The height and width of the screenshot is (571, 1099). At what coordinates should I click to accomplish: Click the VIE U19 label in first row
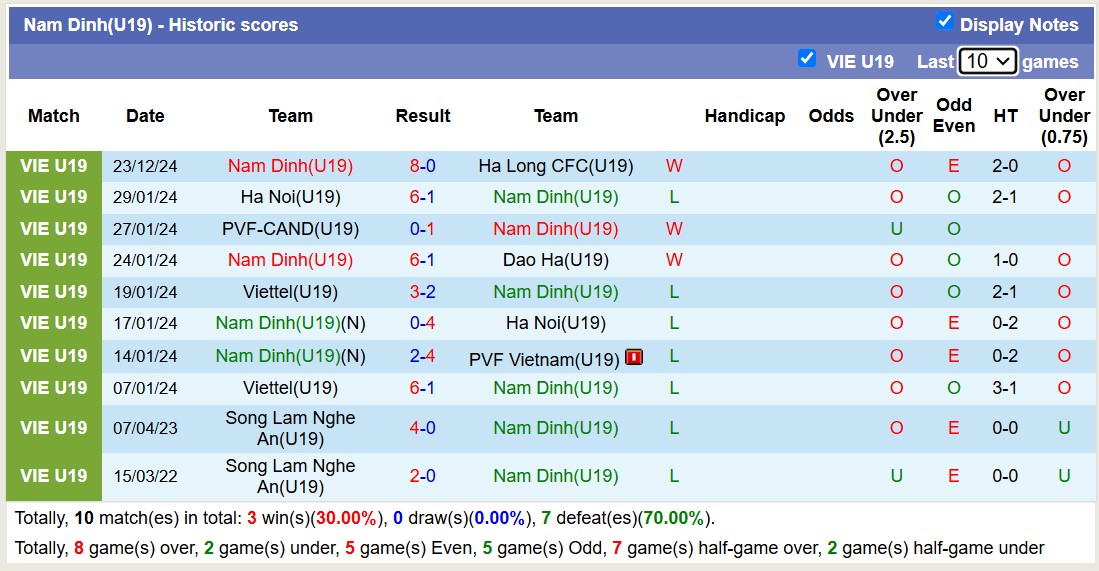click(54, 166)
